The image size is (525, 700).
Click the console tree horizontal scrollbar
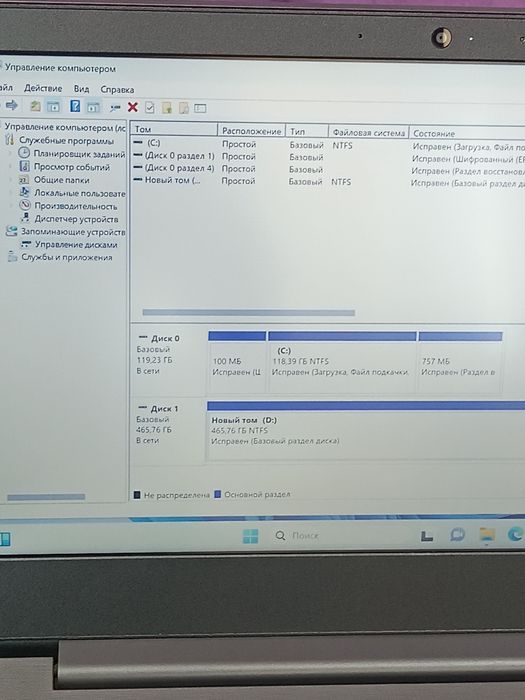pos(46,496)
